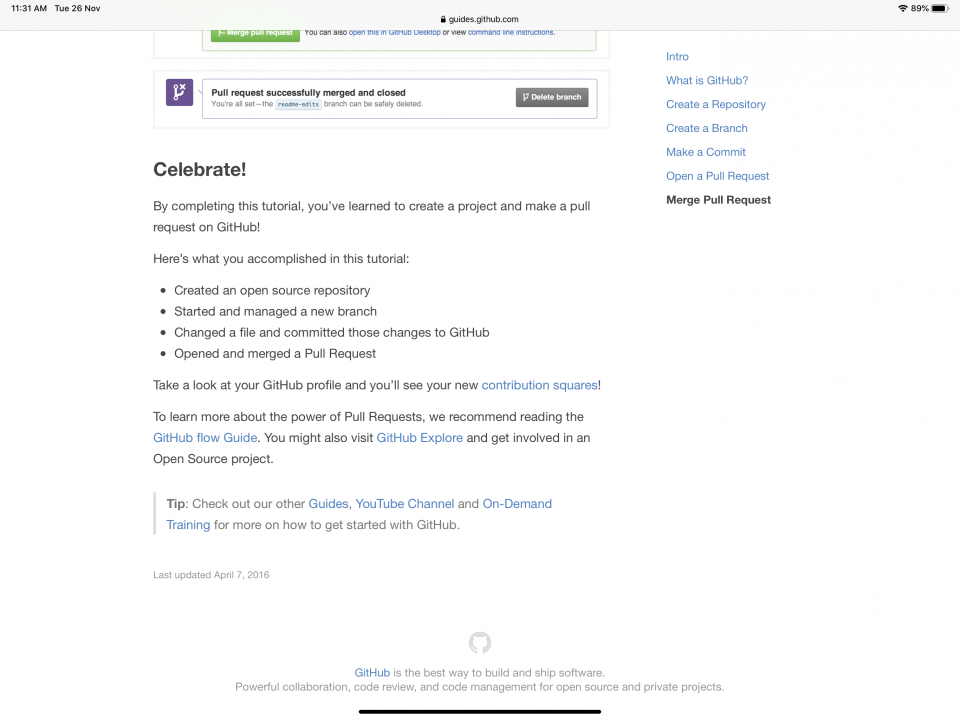960x719 pixels.
Task: Jump to the Intro section
Action: (677, 57)
